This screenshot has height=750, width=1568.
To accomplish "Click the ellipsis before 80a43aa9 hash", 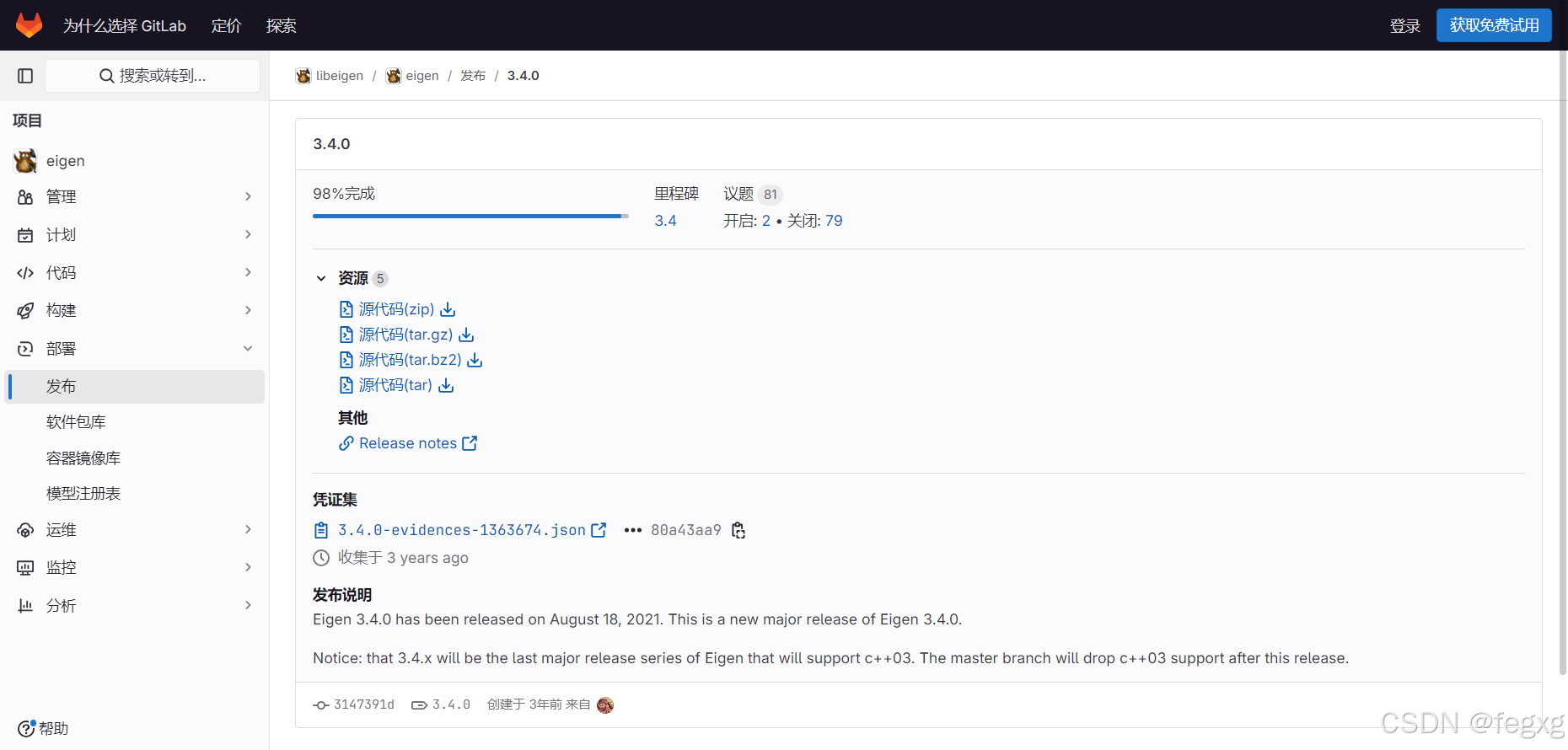I will [632, 530].
